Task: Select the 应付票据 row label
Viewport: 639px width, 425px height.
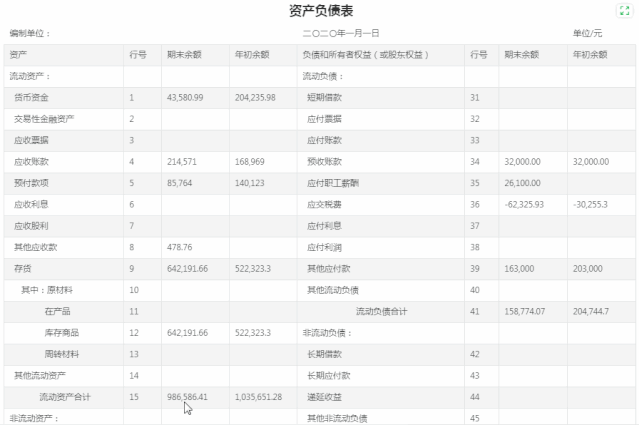Action: coord(324,119)
